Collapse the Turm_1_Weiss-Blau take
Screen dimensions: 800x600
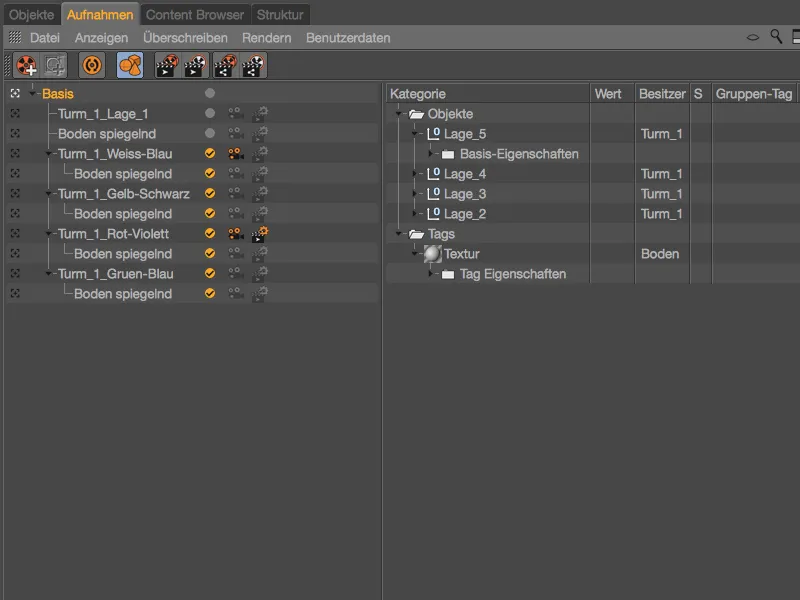[x=48, y=154]
